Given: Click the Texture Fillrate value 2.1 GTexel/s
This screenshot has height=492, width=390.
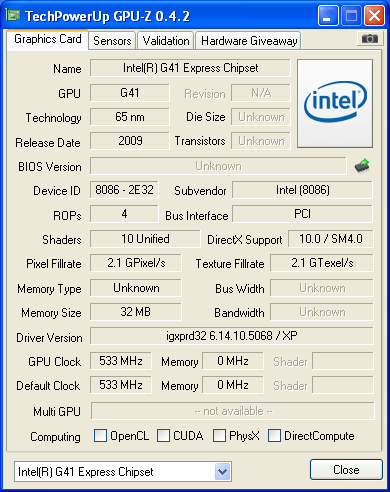Looking at the screenshot, I should pos(322,263).
